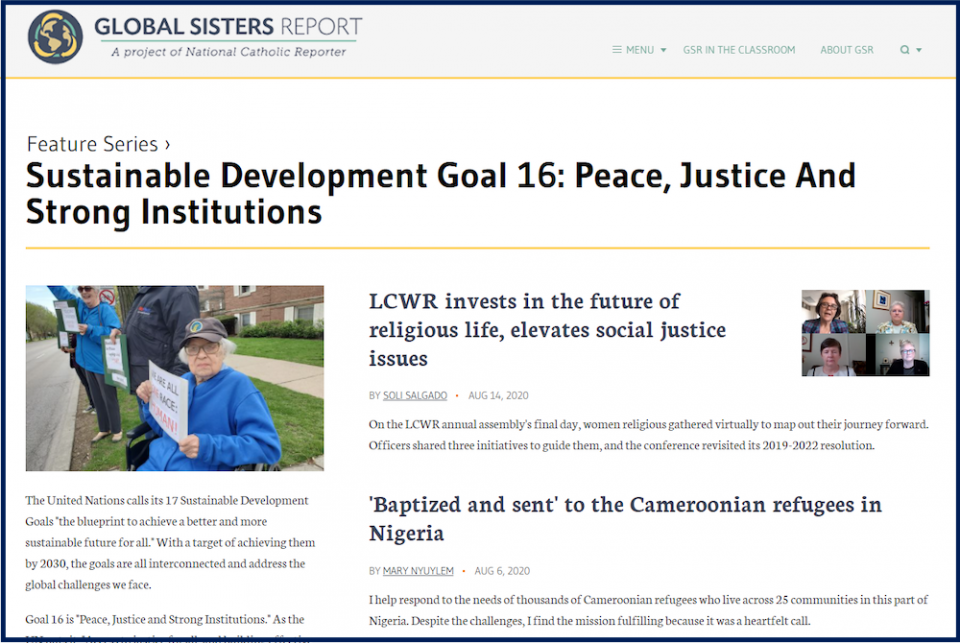Click the Global Sisters Report globe logo
This screenshot has width=960, height=643.
click(55, 37)
